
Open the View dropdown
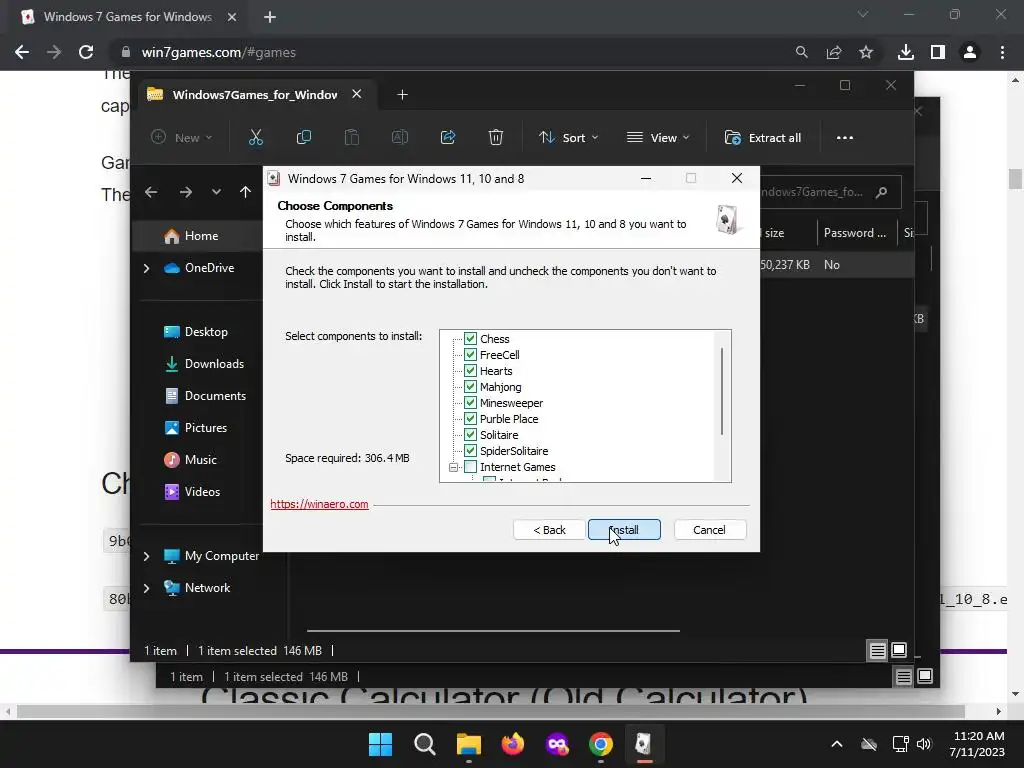pyautogui.click(x=658, y=138)
